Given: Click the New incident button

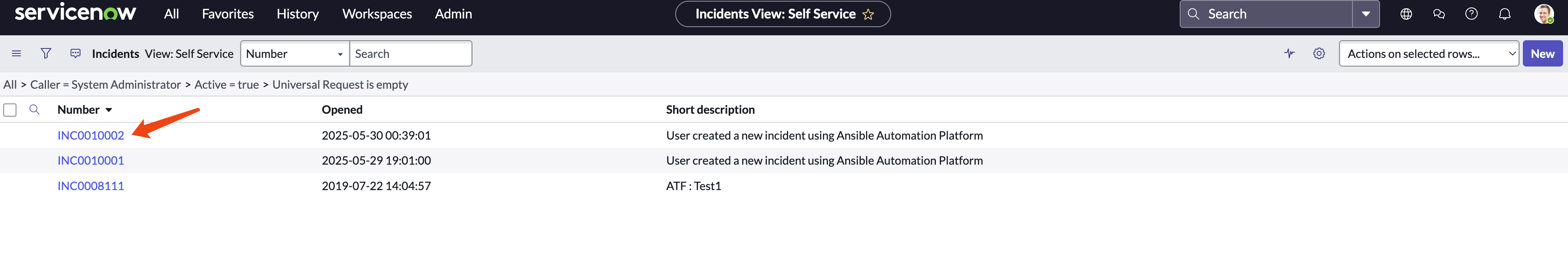Looking at the screenshot, I should coord(1543,53).
